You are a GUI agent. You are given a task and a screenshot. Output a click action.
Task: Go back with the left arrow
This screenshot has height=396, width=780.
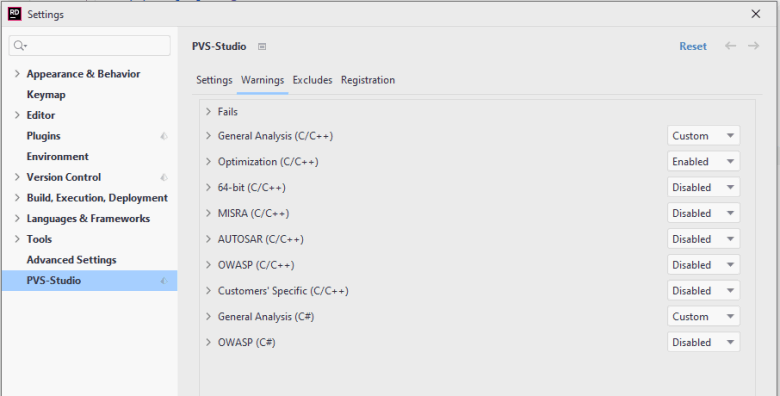click(x=730, y=46)
